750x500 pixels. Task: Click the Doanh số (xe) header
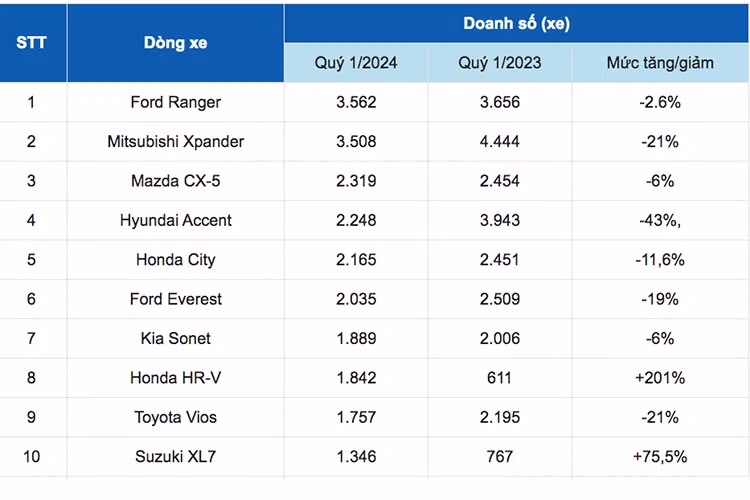[516, 24]
